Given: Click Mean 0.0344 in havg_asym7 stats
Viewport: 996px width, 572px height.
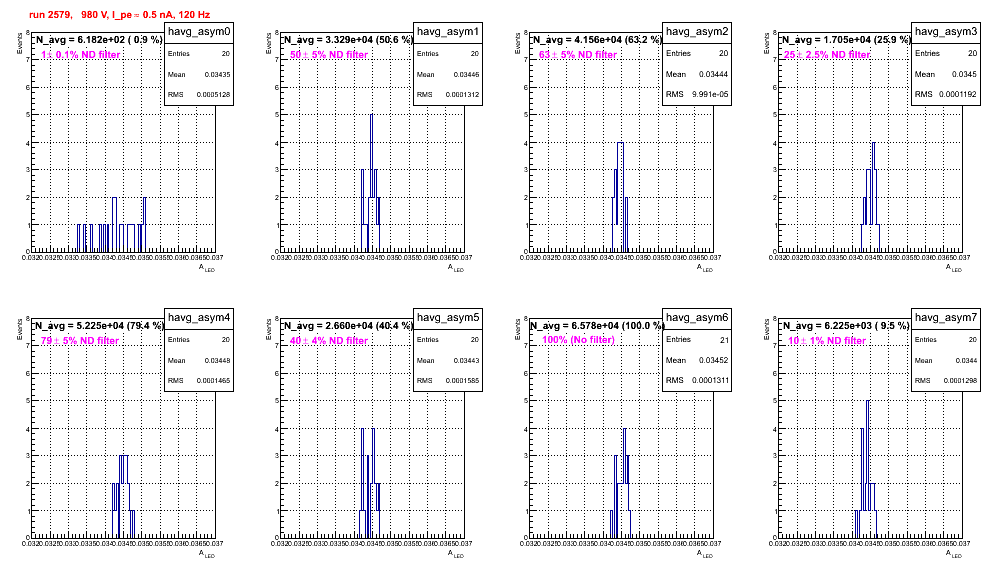Looking at the screenshot, I should click(946, 360).
